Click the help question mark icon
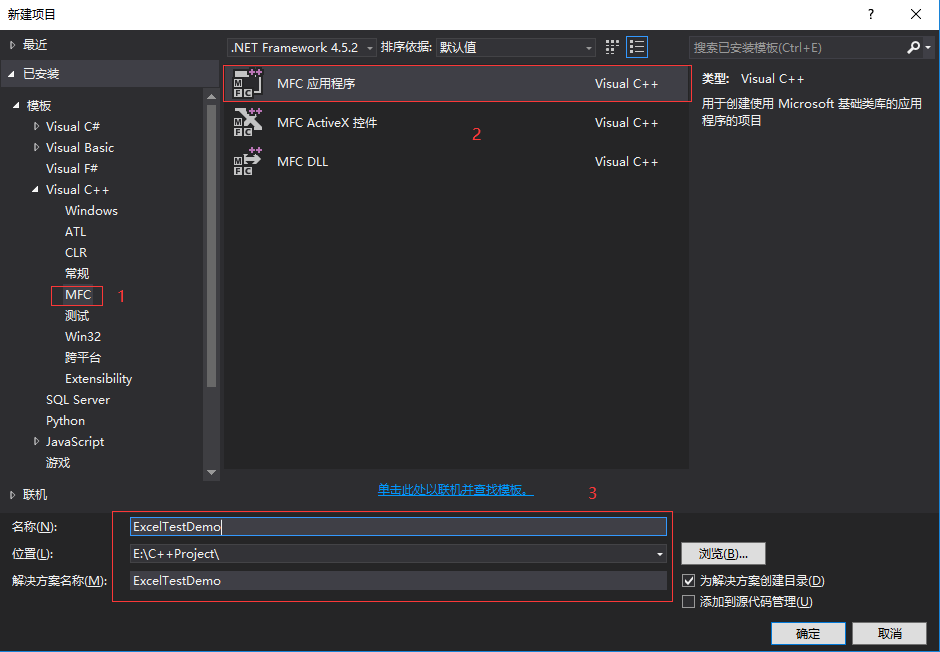Viewport: 940px width, 652px height. coord(870,14)
